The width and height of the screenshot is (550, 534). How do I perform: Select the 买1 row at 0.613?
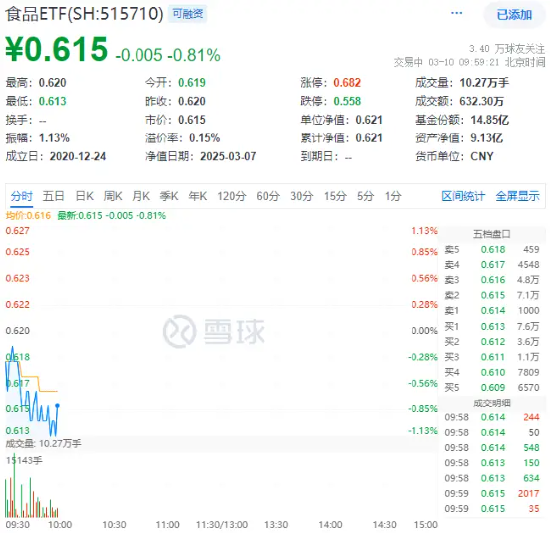[492, 326]
